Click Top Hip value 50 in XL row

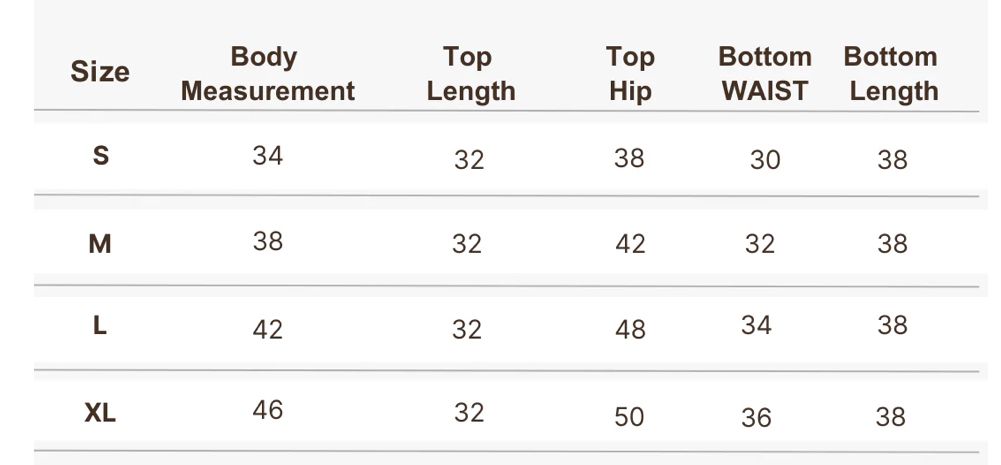point(629,416)
